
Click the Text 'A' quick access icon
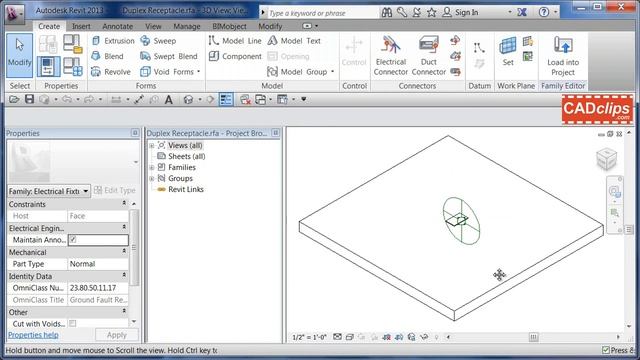(x=168, y=100)
